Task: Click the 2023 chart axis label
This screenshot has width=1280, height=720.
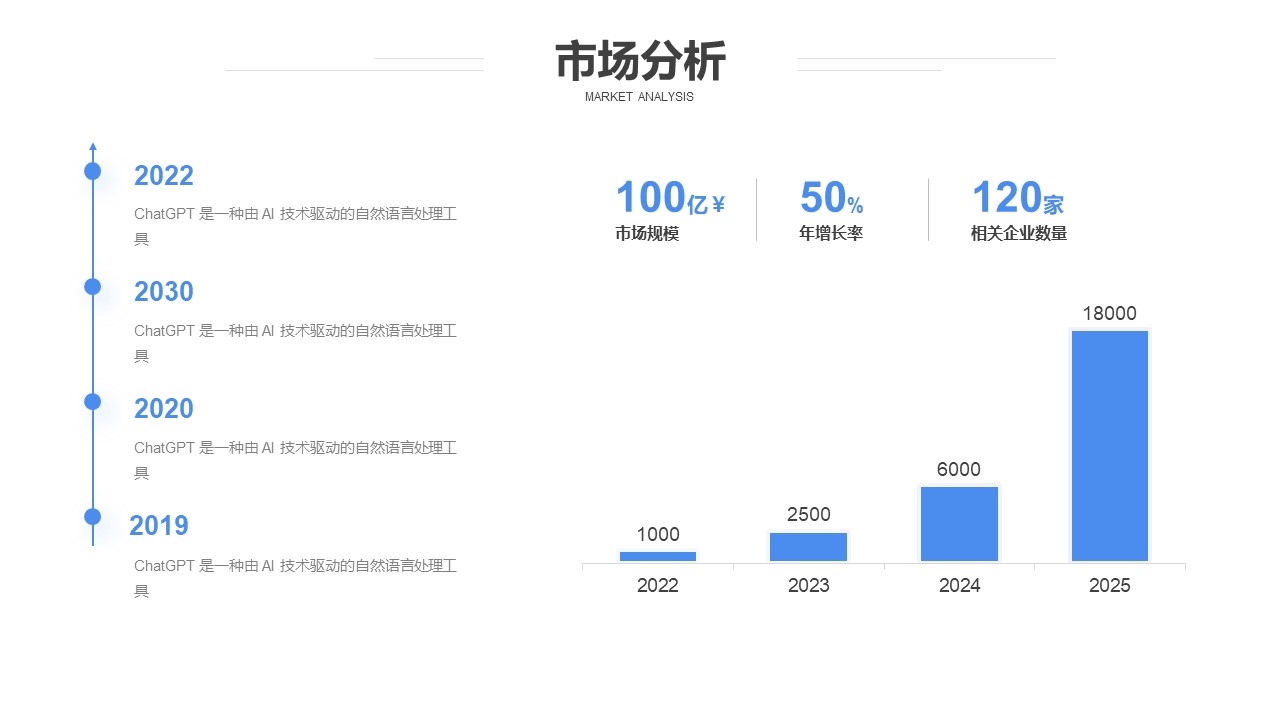Action: point(809,586)
